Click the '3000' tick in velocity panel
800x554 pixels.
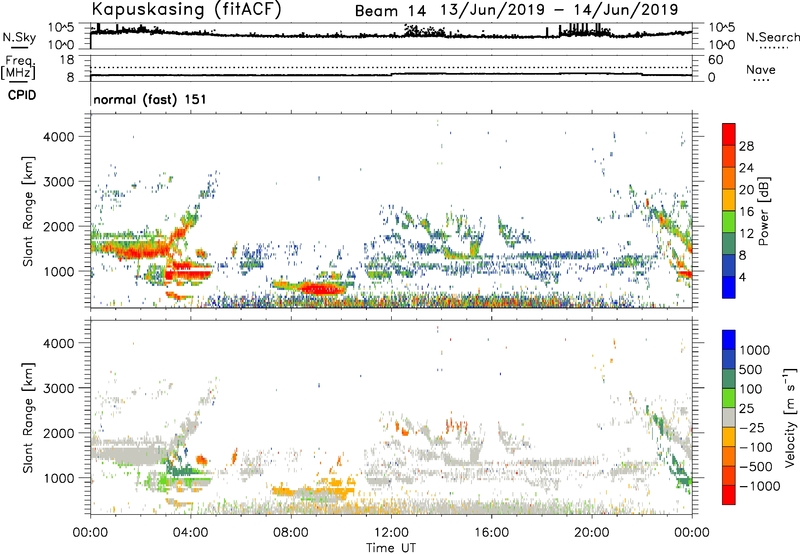(58, 388)
